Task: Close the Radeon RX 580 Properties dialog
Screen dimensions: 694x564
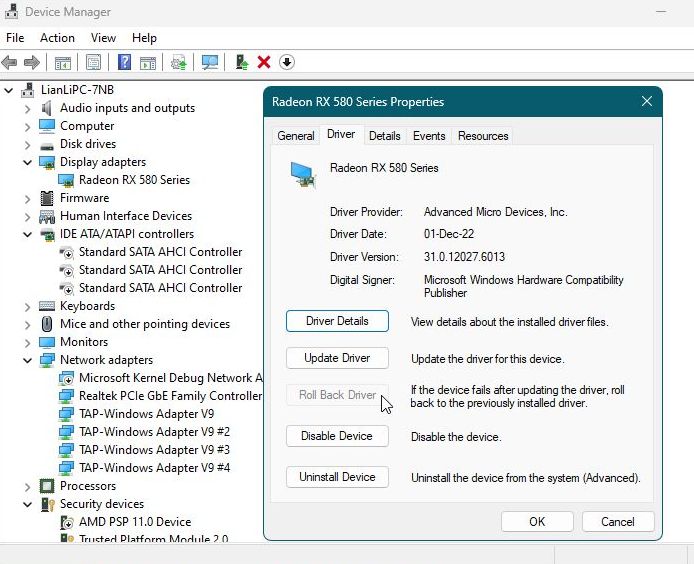Action: [x=647, y=101]
